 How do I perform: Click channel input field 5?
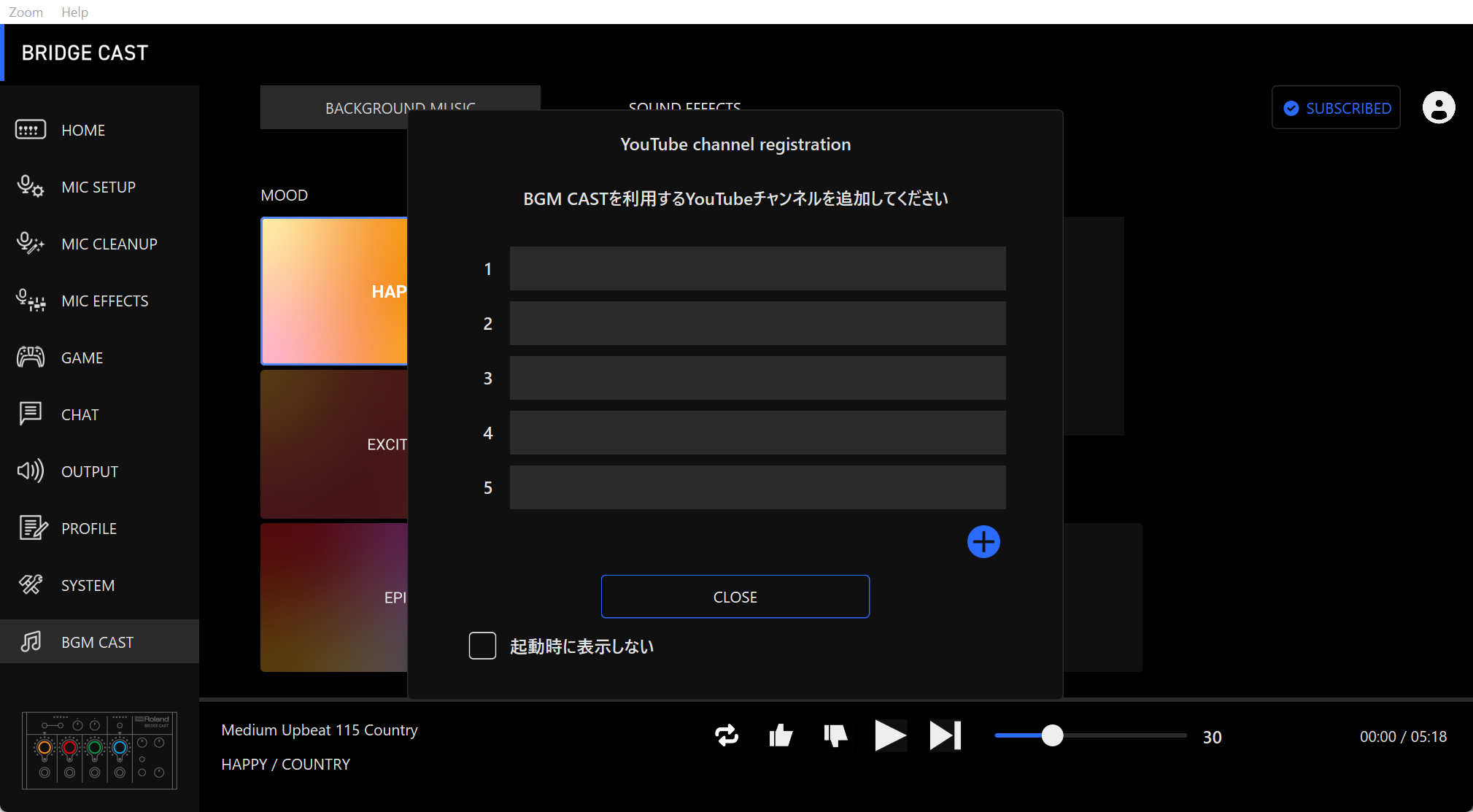pyautogui.click(x=757, y=487)
